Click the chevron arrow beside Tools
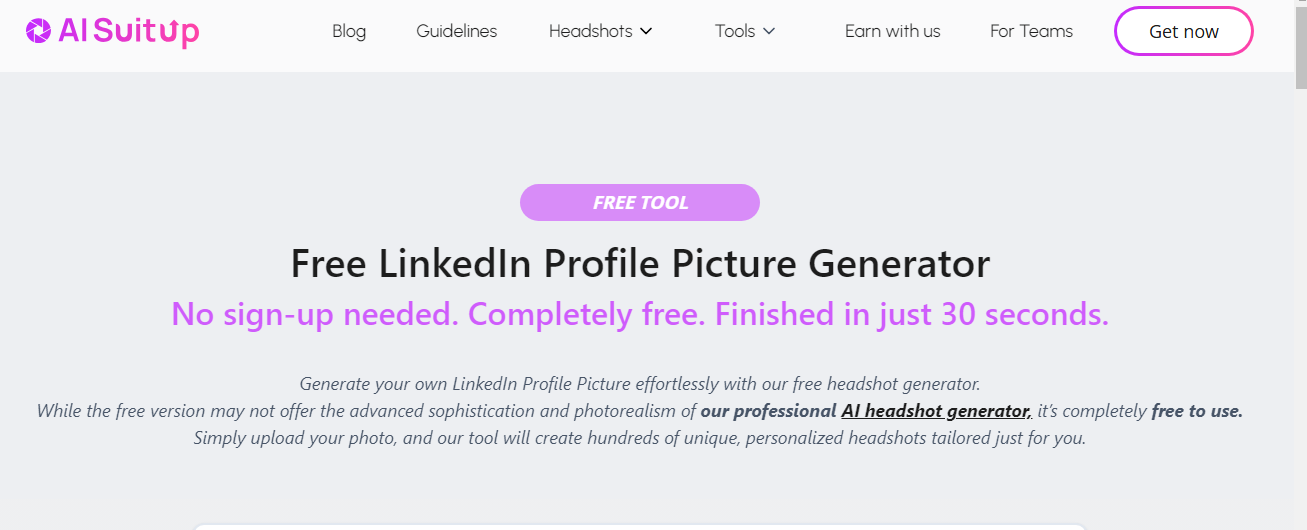Image resolution: width=1307 pixels, height=530 pixels. [769, 31]
